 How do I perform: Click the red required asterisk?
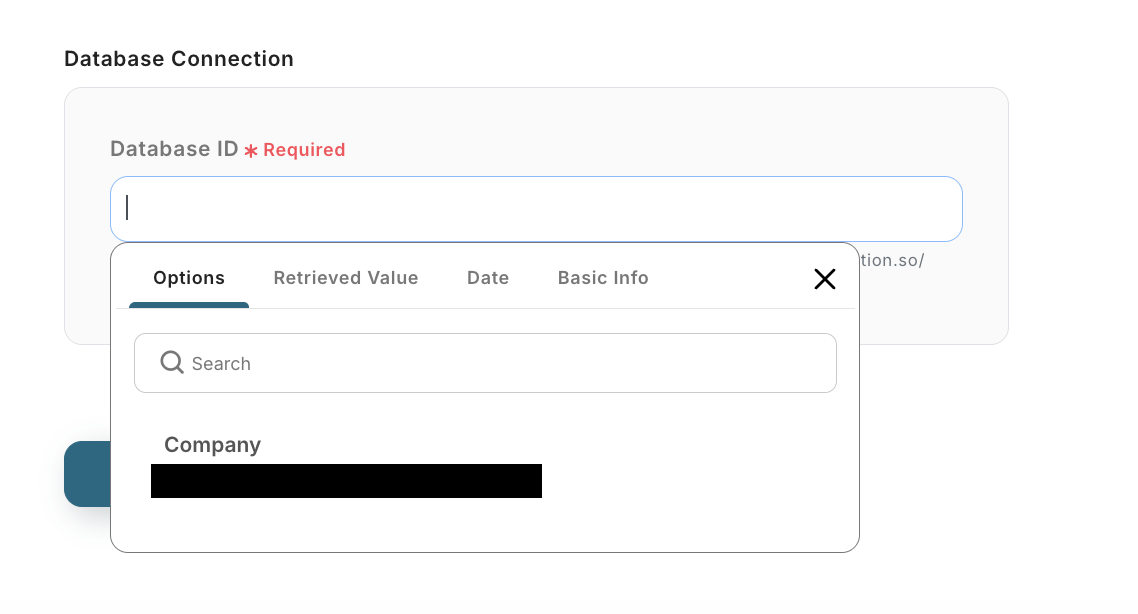(x=251, y=151)
